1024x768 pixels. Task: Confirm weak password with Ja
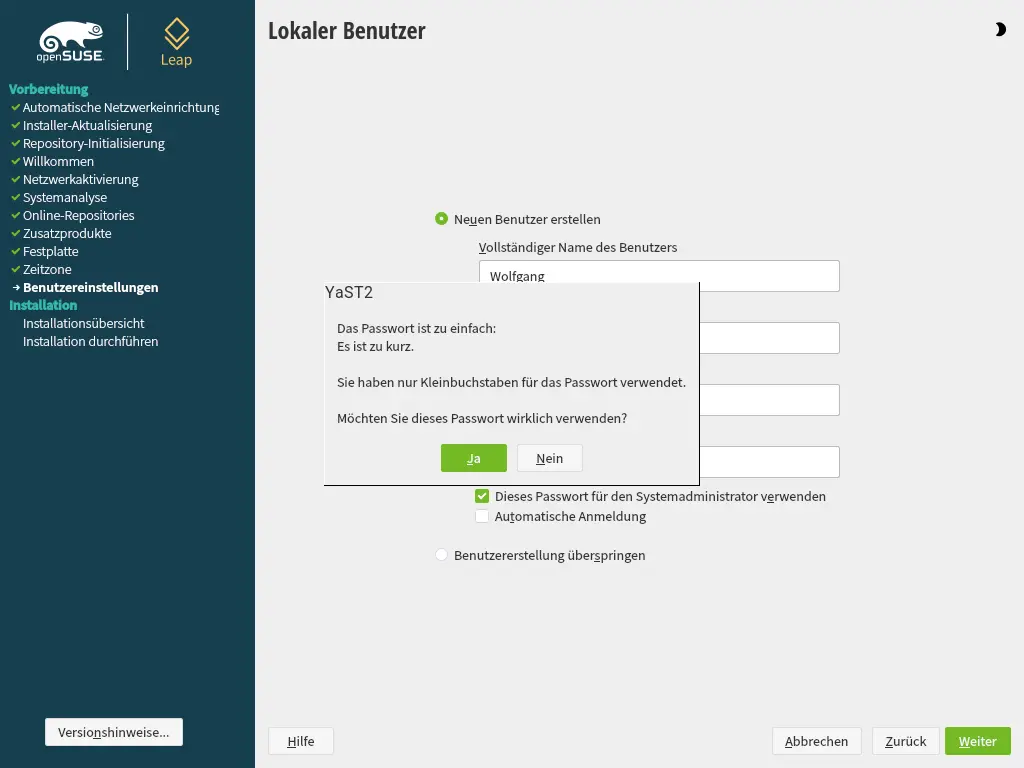click(x=474, y=458)
